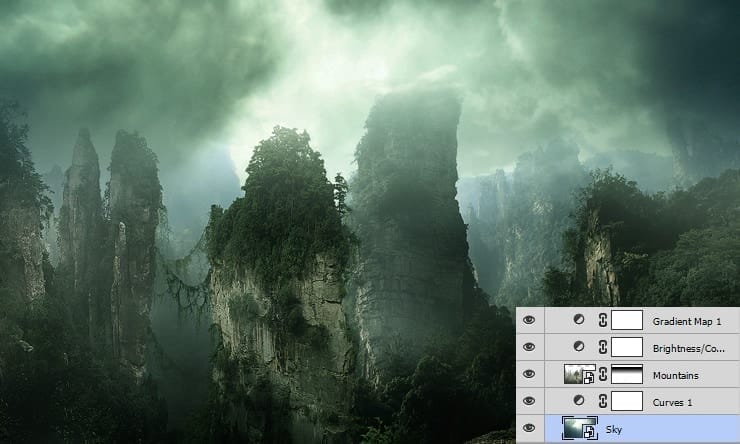Image resolution: width=740 pixels, height=444 pixels.
Task: Select the Curves 1 layer mask
Action: tap(627, 401)
